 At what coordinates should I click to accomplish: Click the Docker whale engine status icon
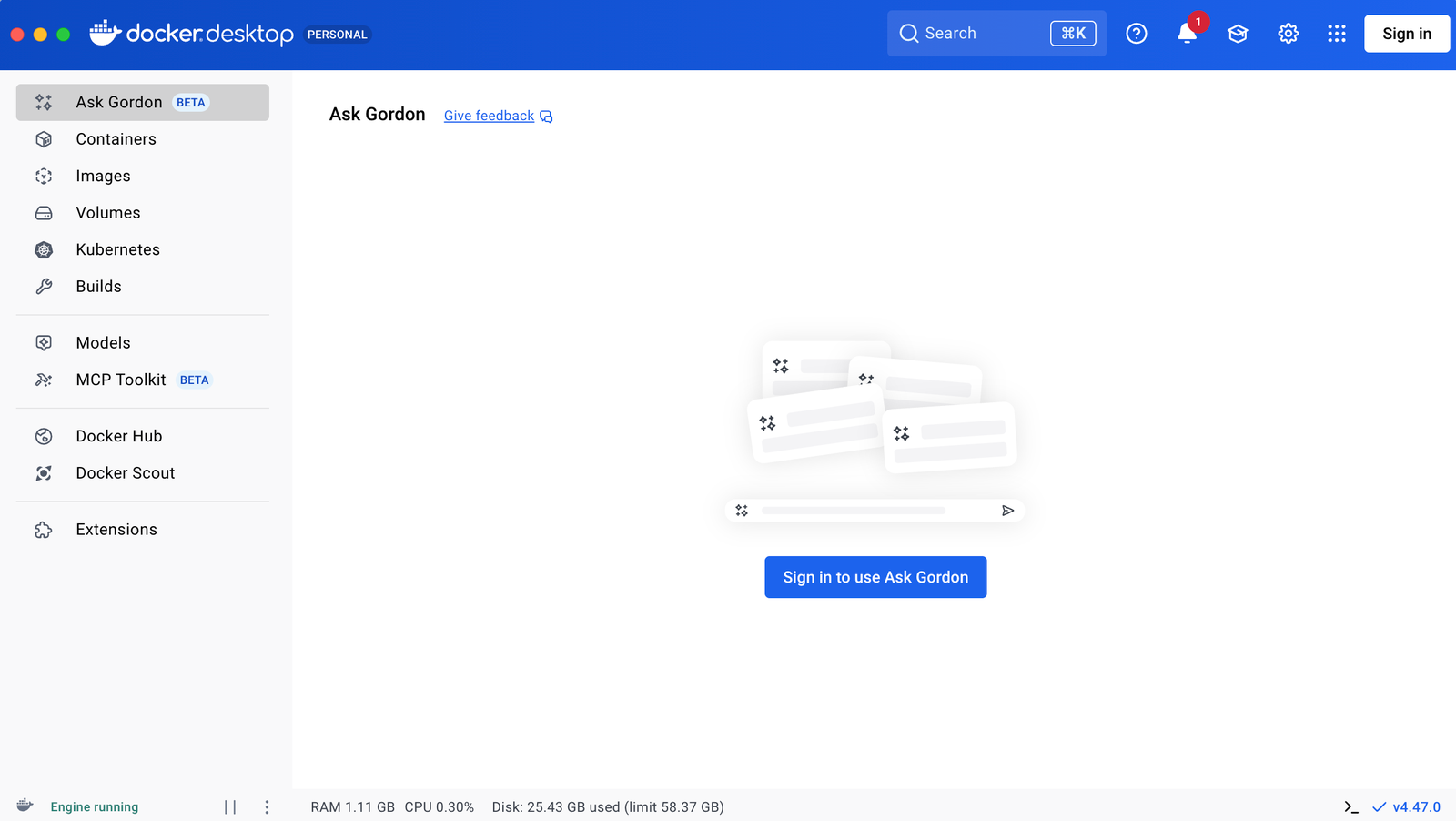(x=24, y=806)
